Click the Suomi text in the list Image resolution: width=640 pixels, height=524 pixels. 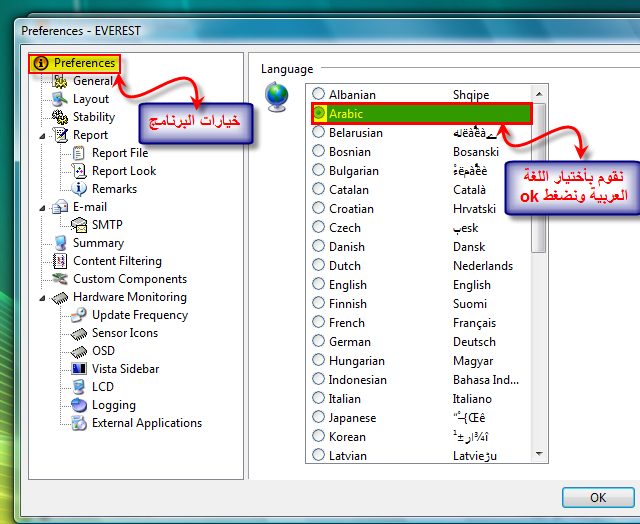pyautogui.click(x=470, y=304)
